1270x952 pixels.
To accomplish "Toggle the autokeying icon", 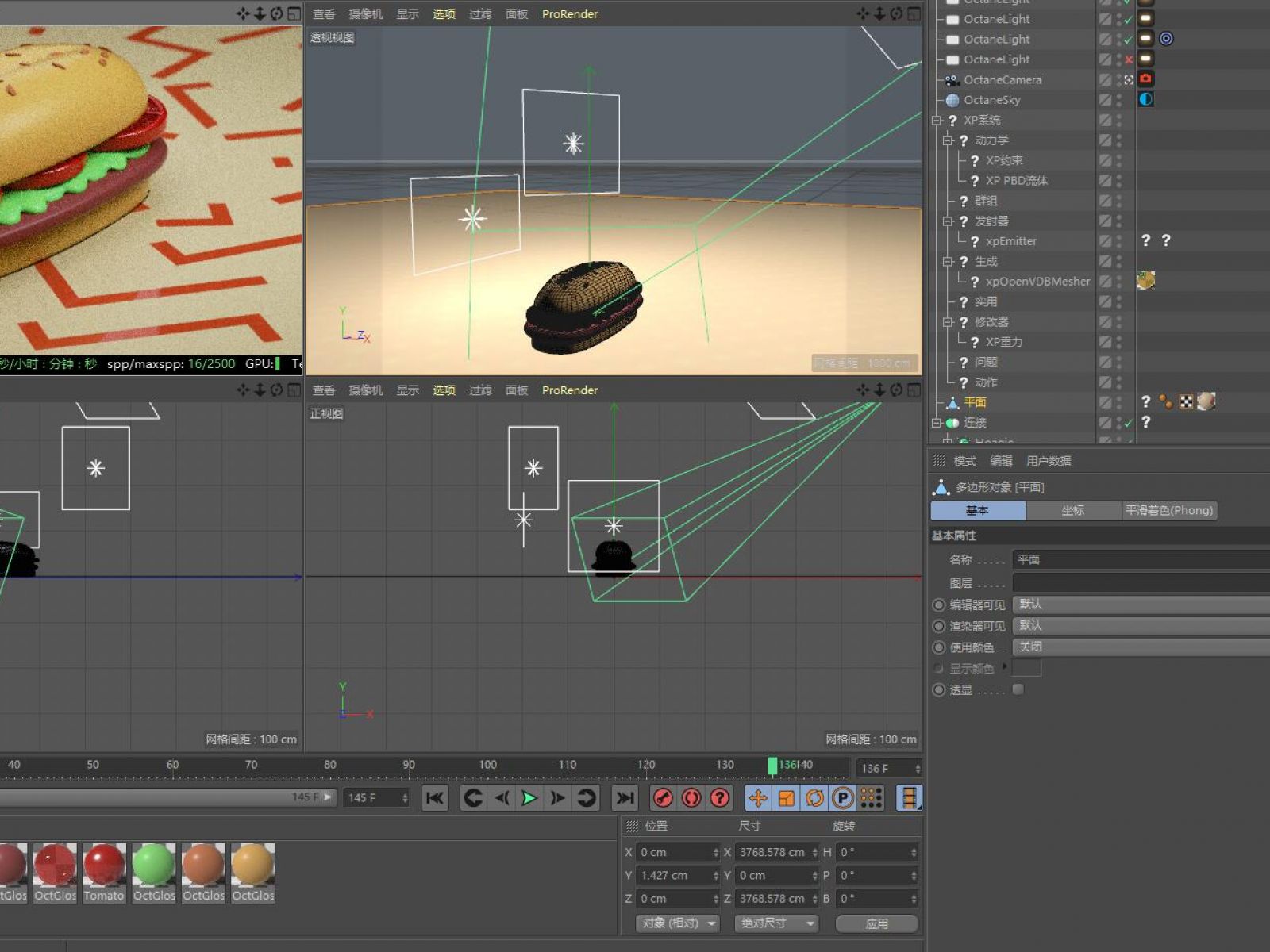I will (x=691, y=798).
